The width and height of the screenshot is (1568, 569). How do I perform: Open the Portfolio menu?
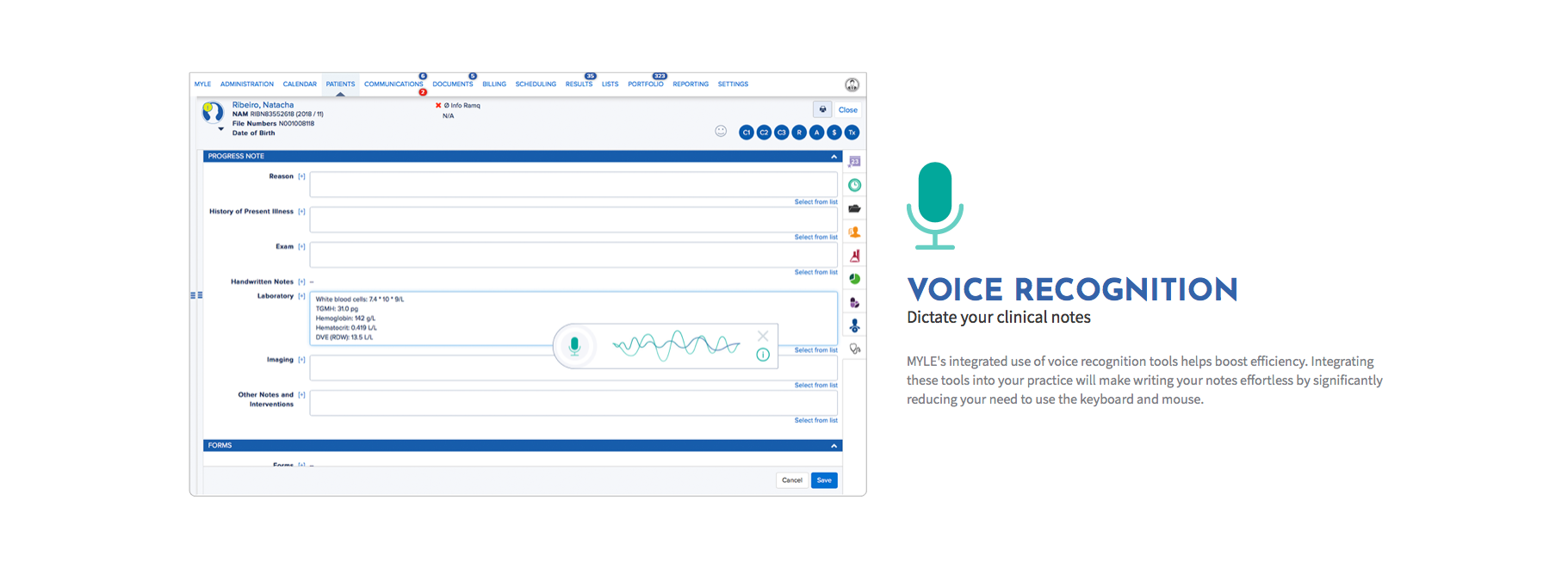click(646, 84)
